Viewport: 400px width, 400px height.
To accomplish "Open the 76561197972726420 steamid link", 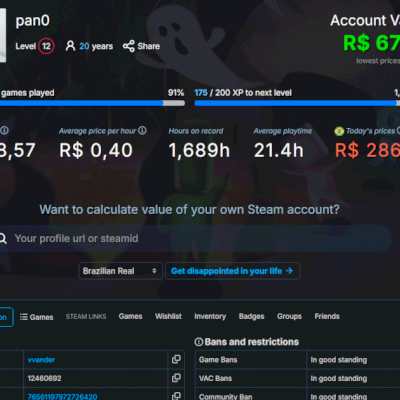I will click(62, 397).
